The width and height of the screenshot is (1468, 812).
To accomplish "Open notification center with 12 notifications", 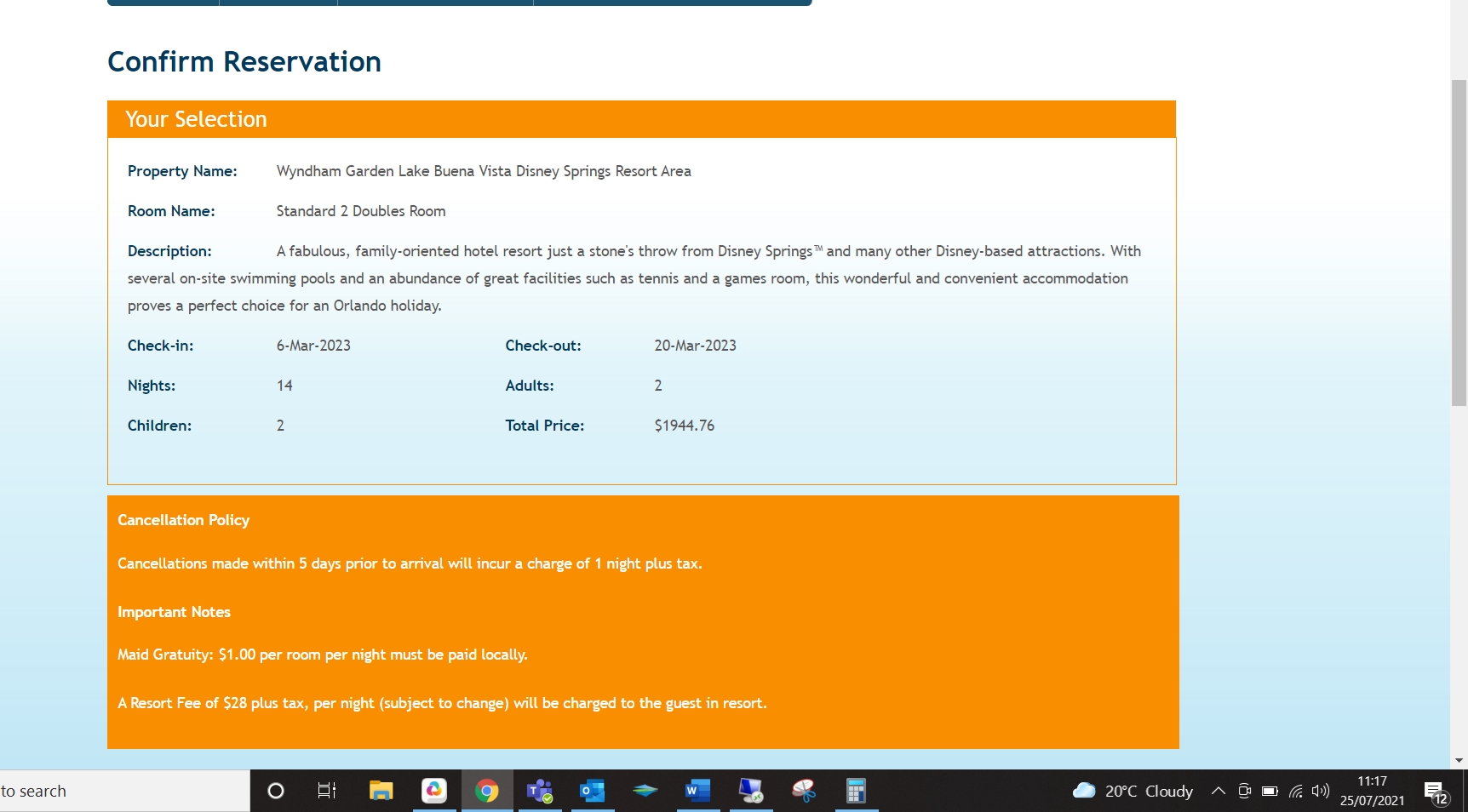I will [1436, 792].
